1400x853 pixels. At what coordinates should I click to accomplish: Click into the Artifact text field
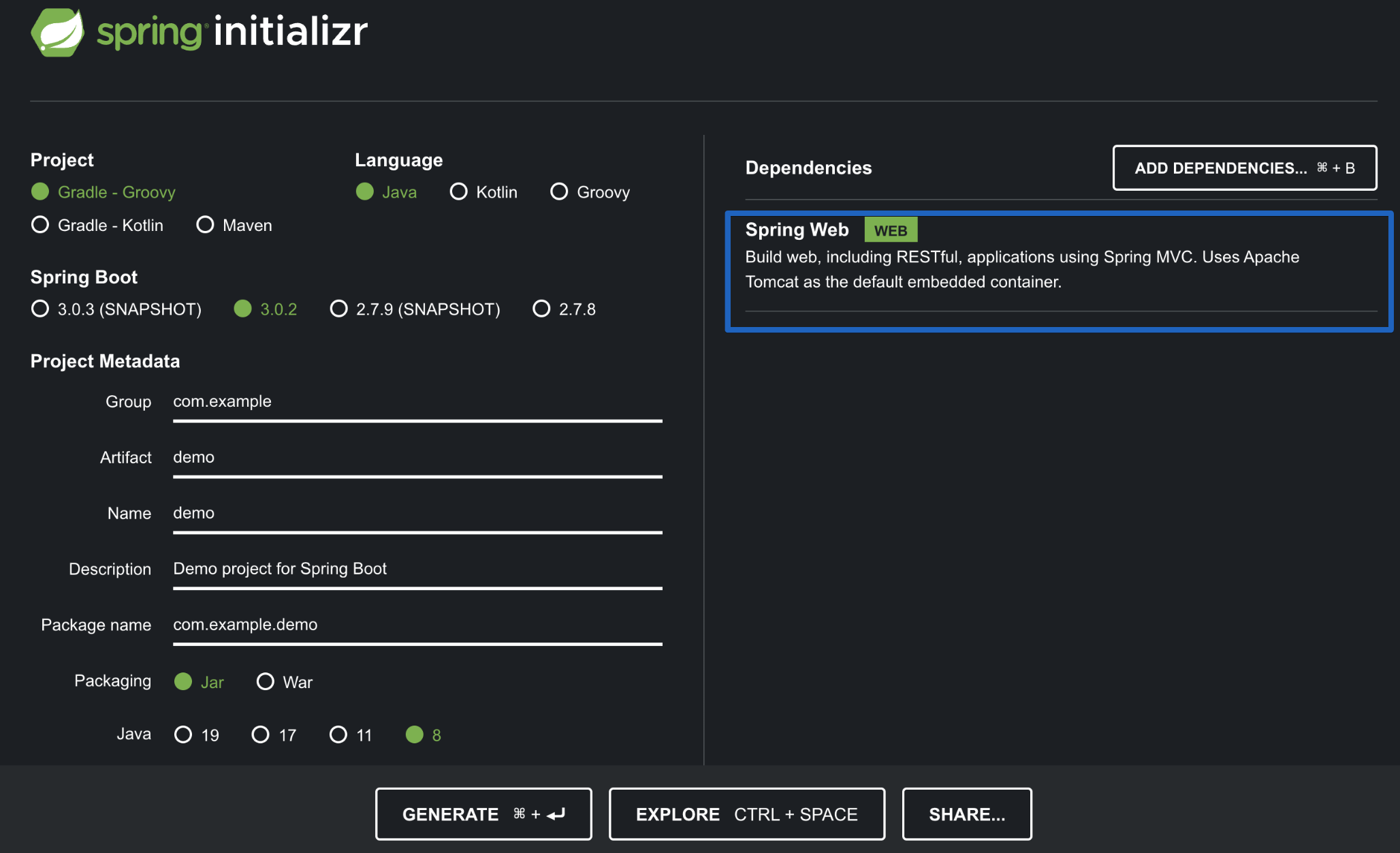[417, 458]
